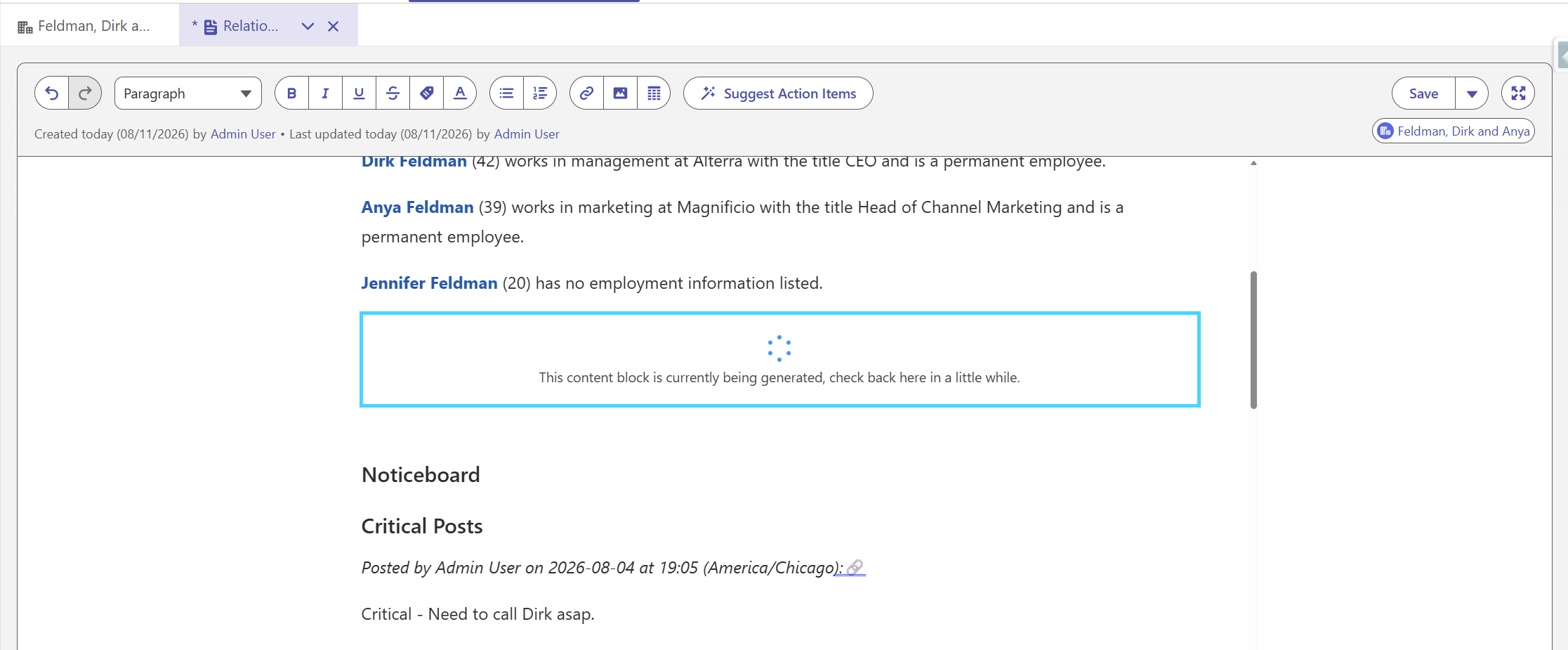Expand the Relatio... tab chevron menu
The image size is (1568, 650).
click(308, 26)
